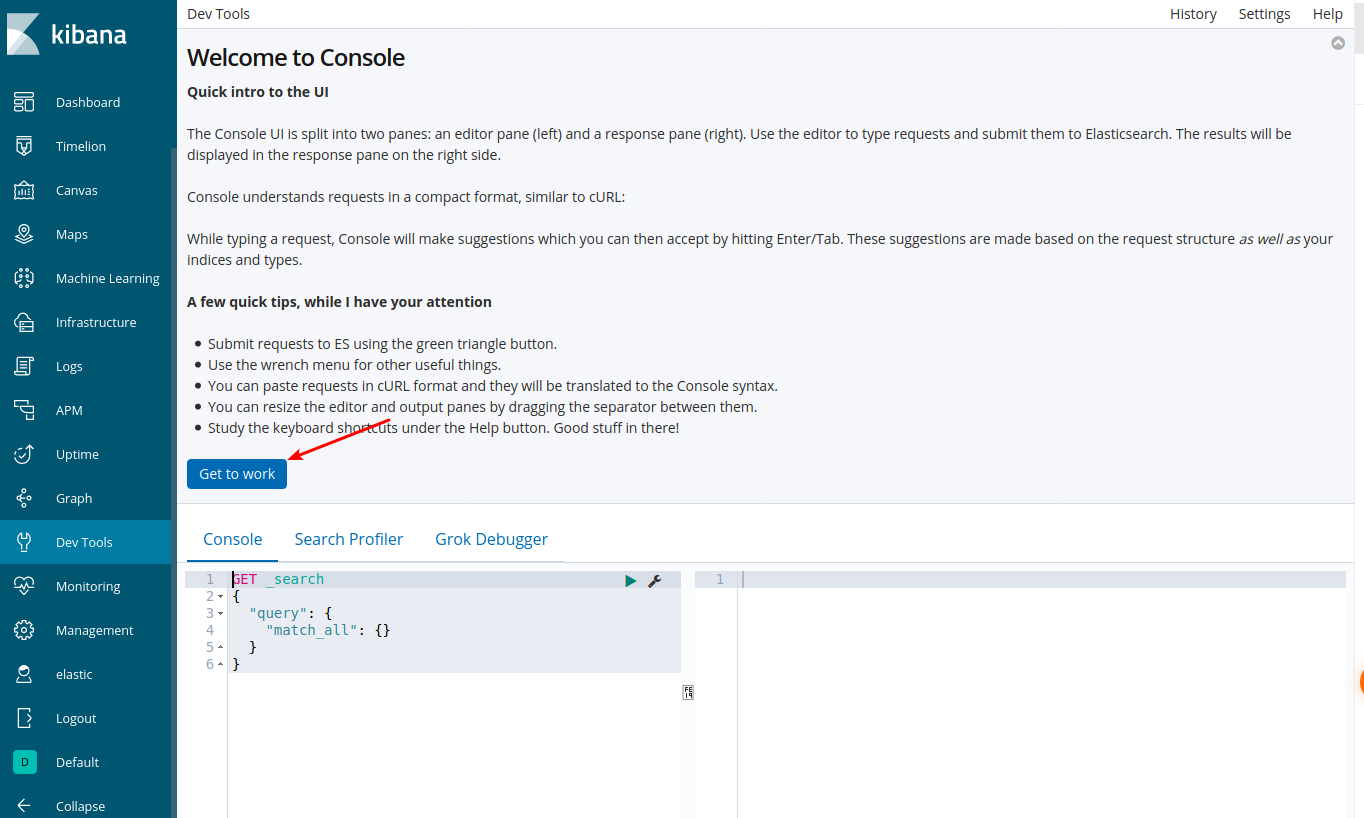Run request with green triangle button
Image resolution: width=1364 pixels, height=818 pixels.
[x=630, y=580]
